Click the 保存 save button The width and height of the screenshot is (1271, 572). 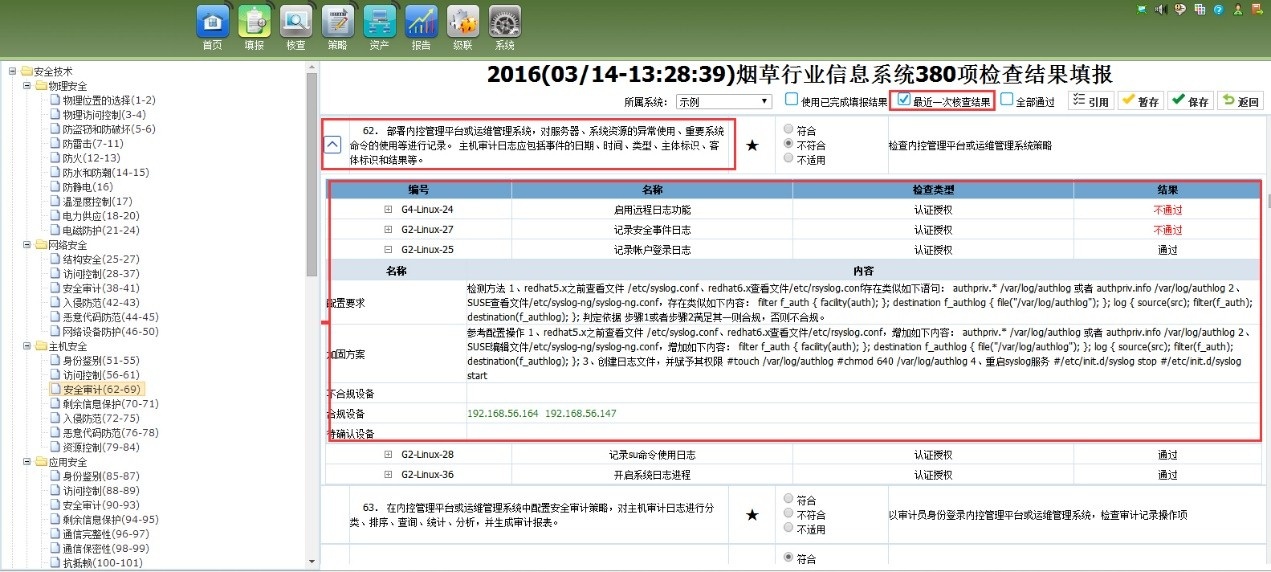coord(1189,101)
